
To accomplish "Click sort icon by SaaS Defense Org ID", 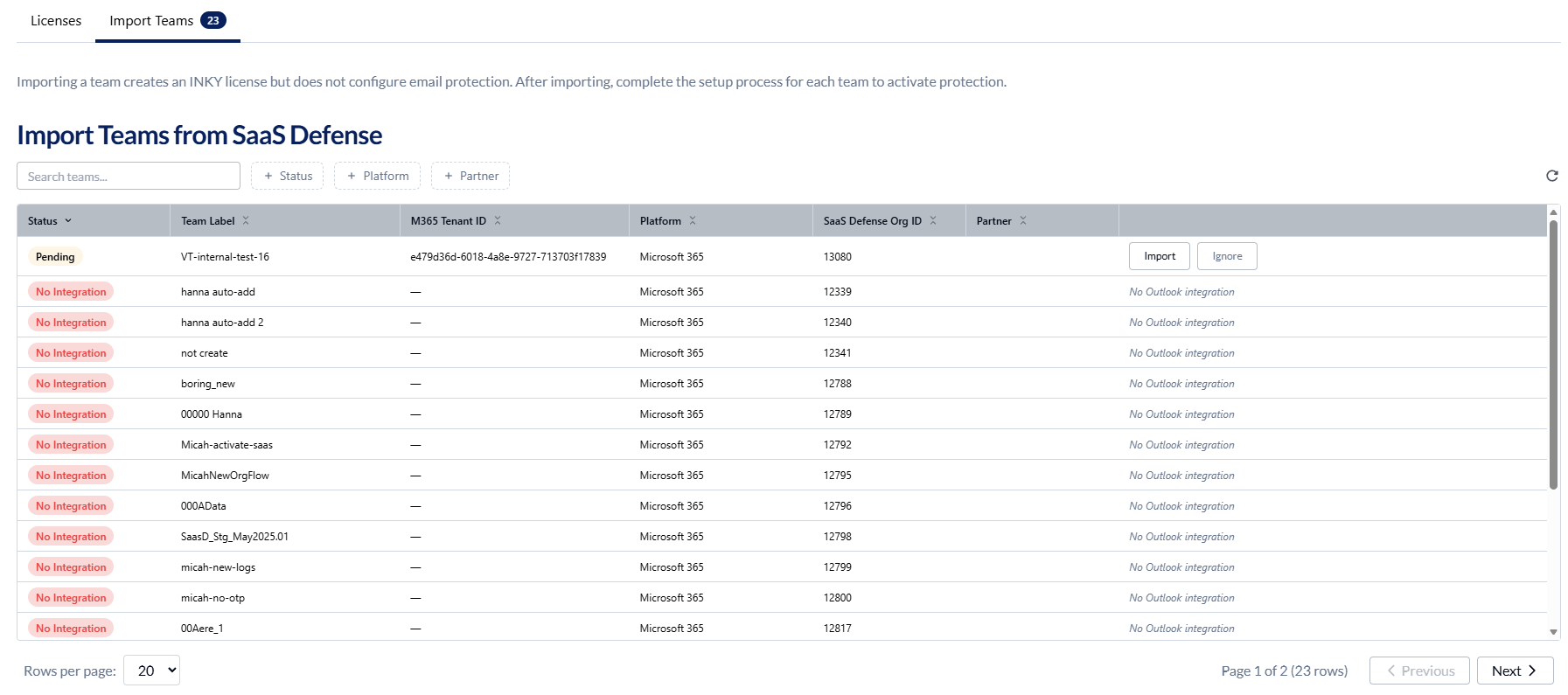I will pos(933,220).
